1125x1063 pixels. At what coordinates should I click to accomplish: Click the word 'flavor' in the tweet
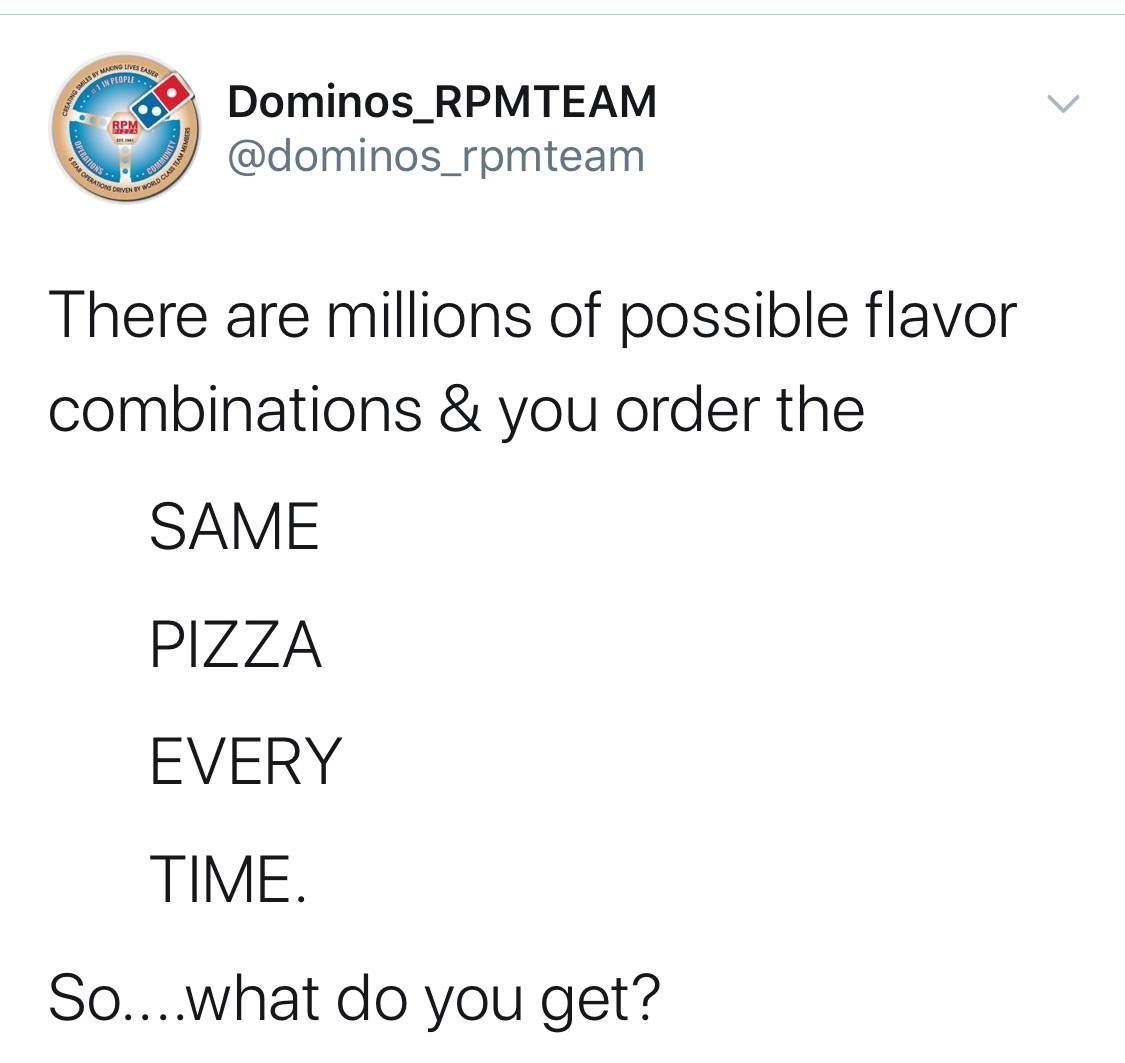[x=941, y=315]
